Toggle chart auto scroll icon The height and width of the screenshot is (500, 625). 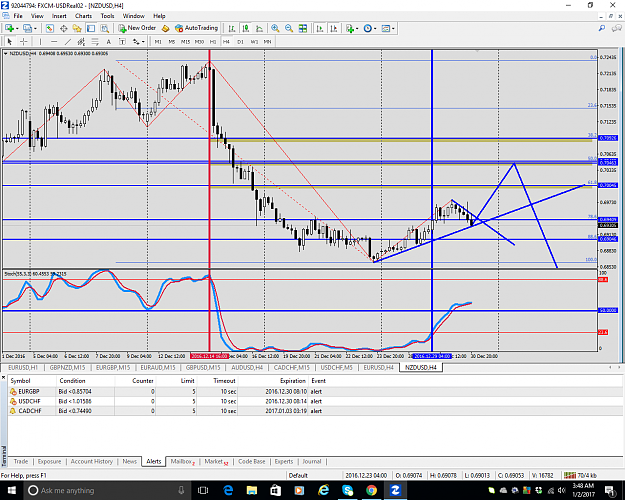[320, 28]
